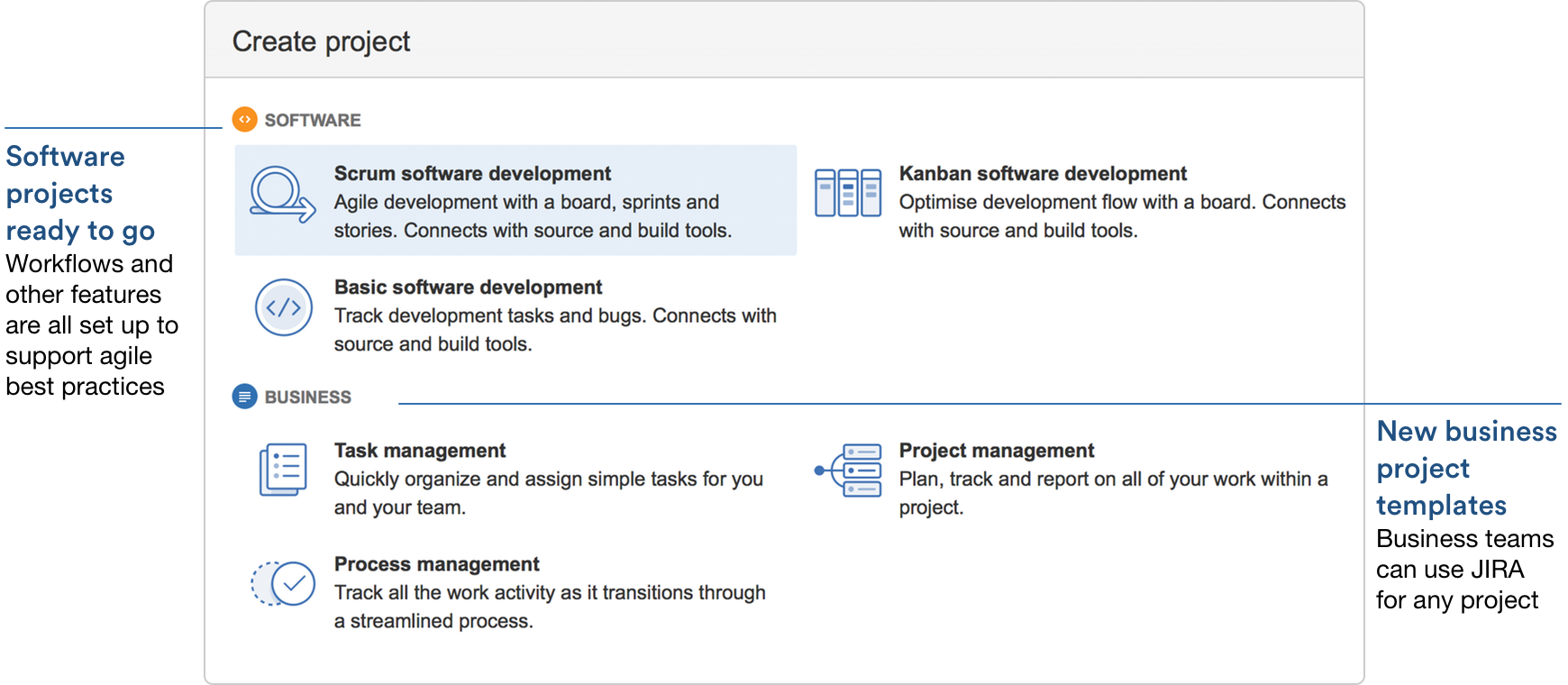This screenshot has width=1568, height=685.
Task: Click the Kanban description about optimising flow
Action: click(x=1121, y=216)
